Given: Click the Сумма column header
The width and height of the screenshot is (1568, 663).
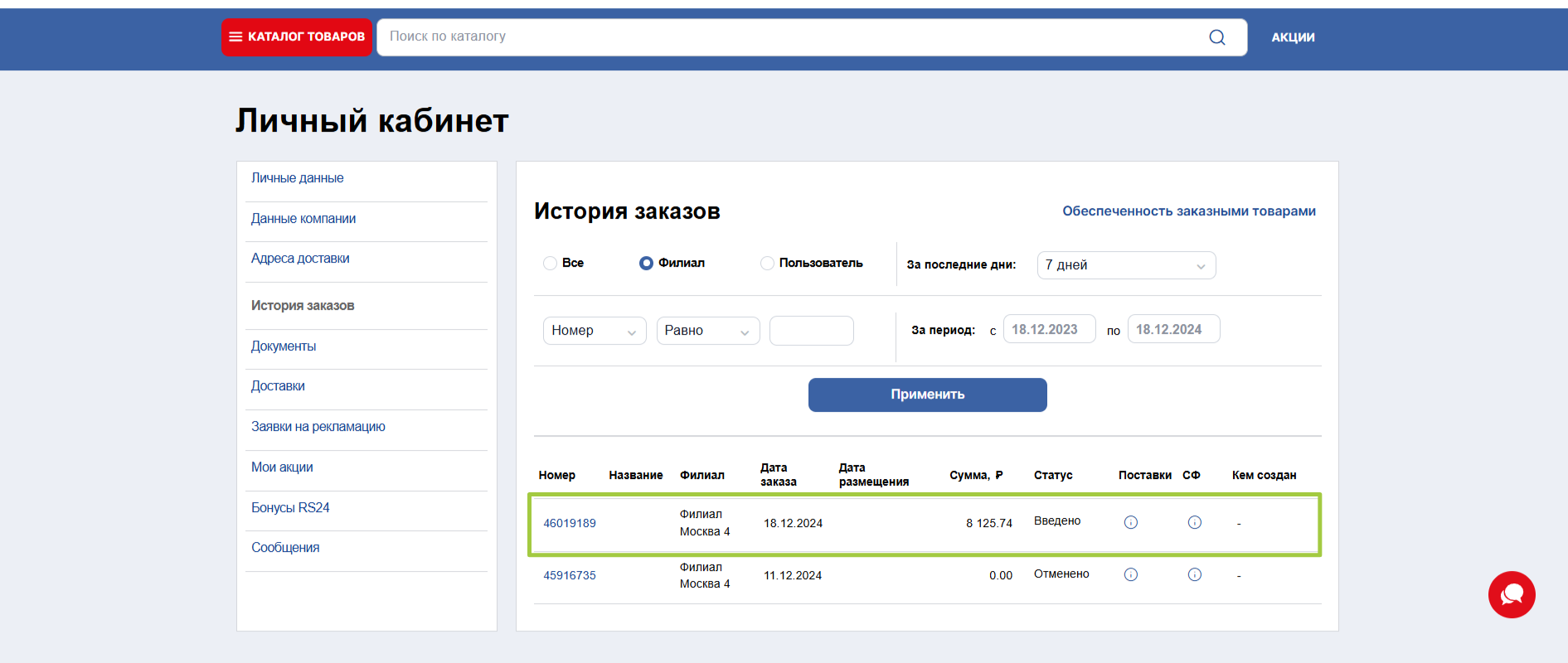Looking at the screenshot, I should click(x=976, y=475).
